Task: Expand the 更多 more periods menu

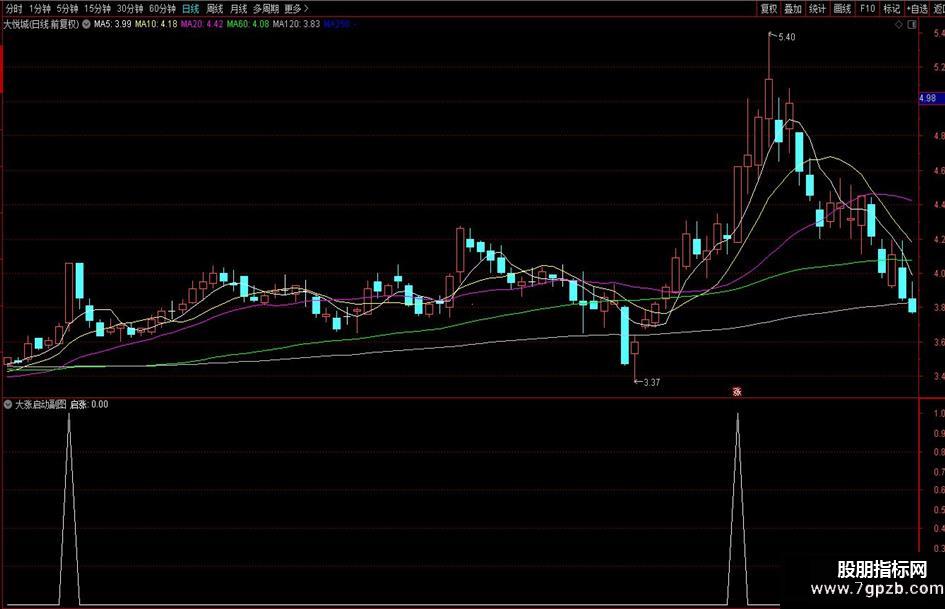Action: (x=296, y=8)
